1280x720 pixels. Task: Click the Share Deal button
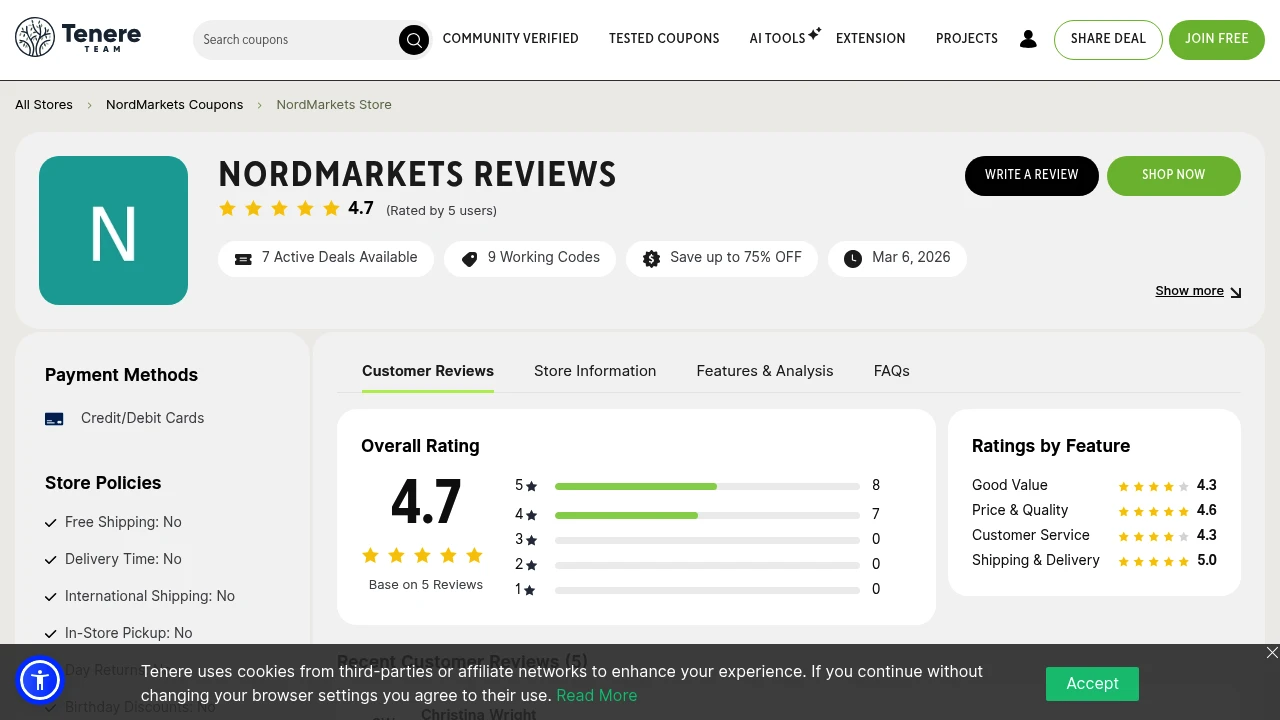click(1108, 39)
